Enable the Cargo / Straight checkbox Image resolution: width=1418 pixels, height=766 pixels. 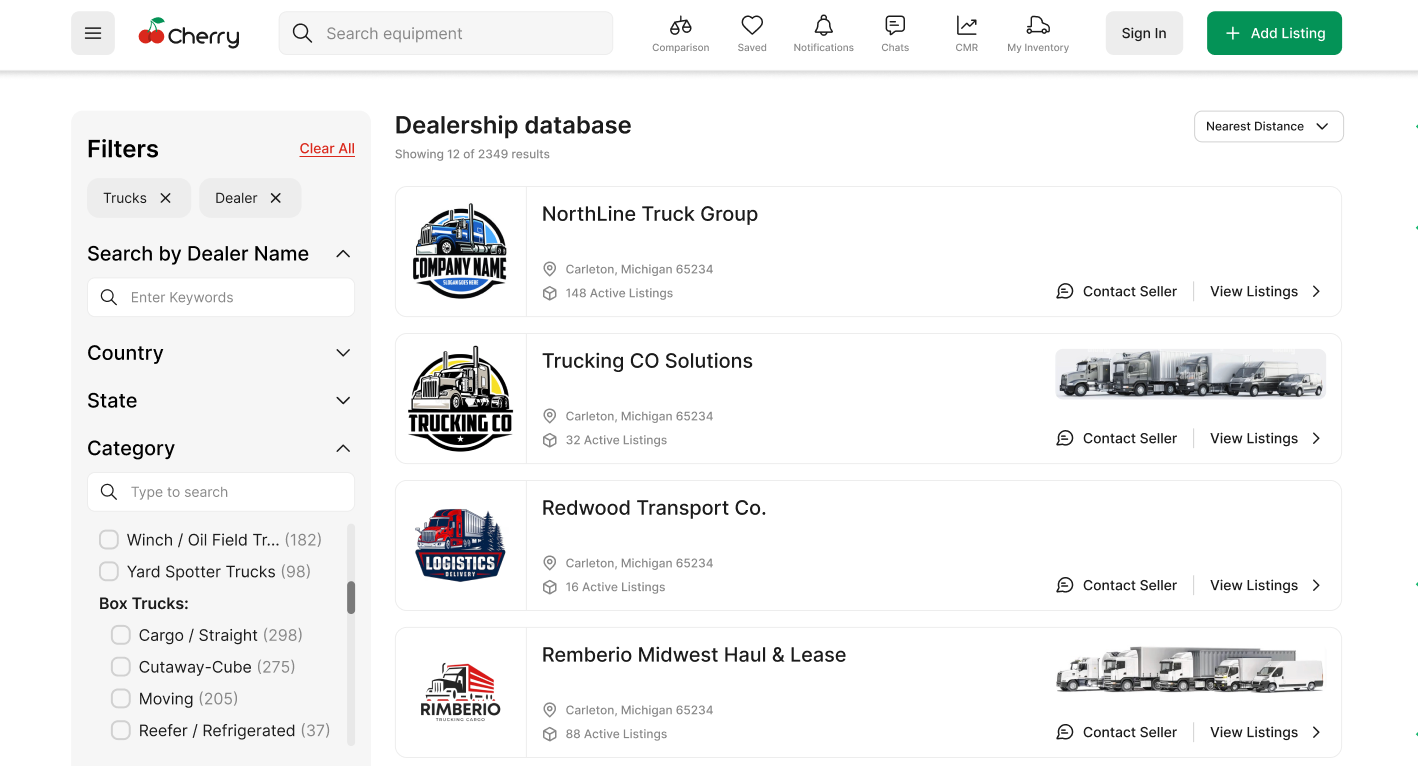point(121,635)
